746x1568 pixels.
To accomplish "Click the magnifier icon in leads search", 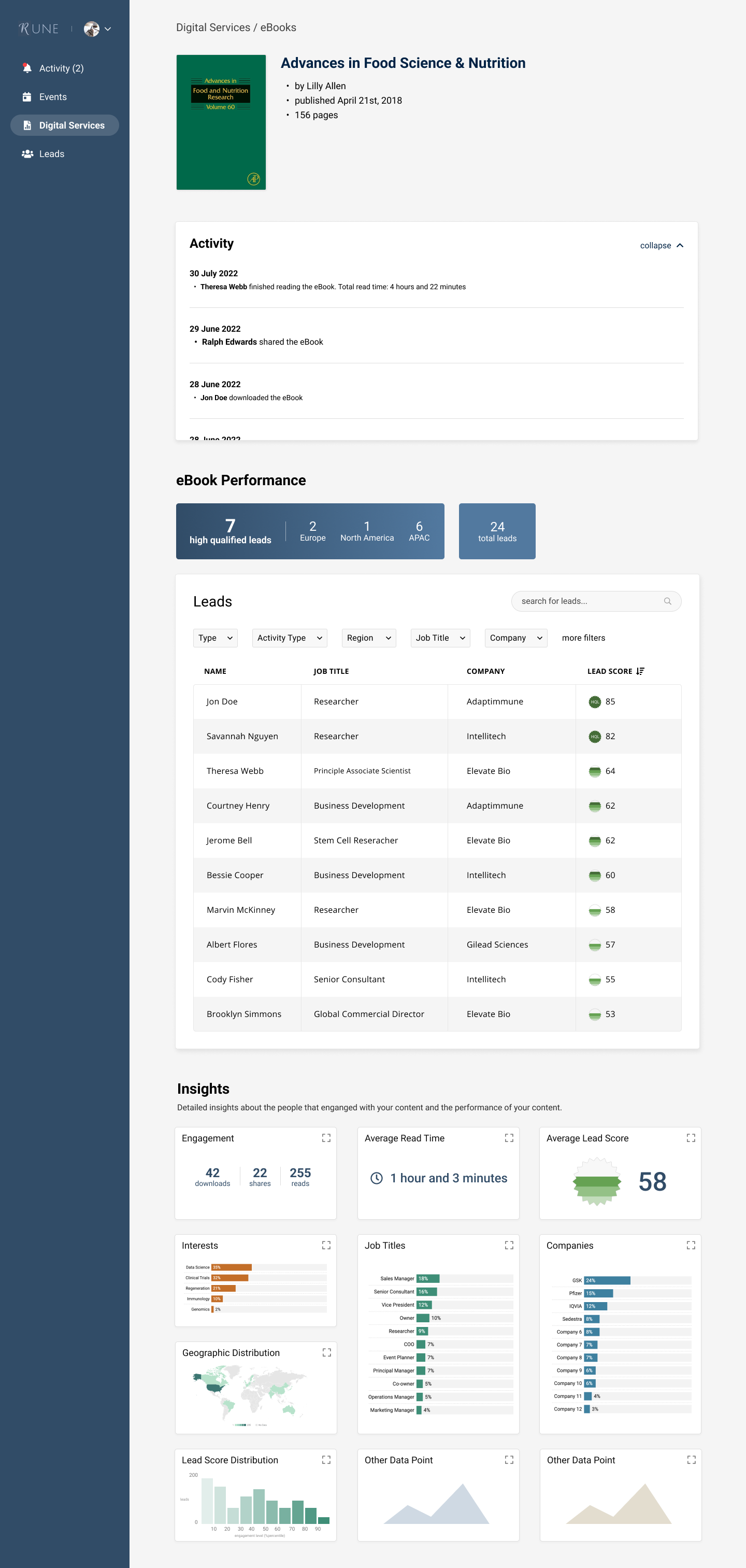I will point(667,601).
